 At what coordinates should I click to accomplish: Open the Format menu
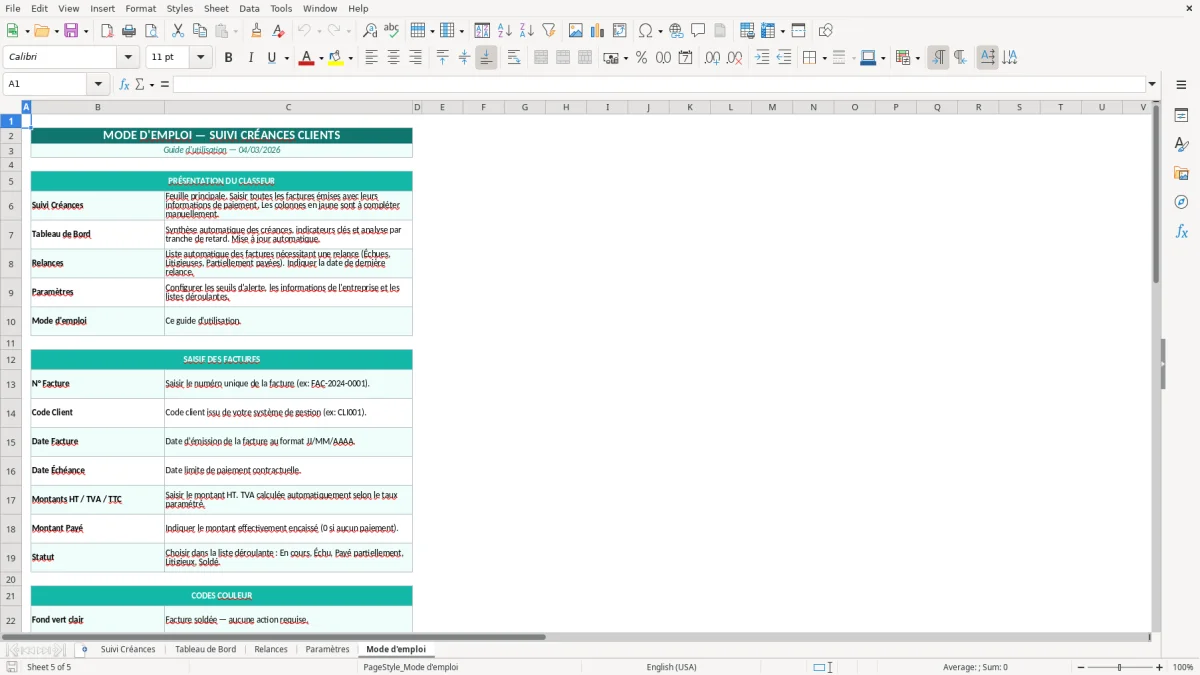[x=140, y=8]
